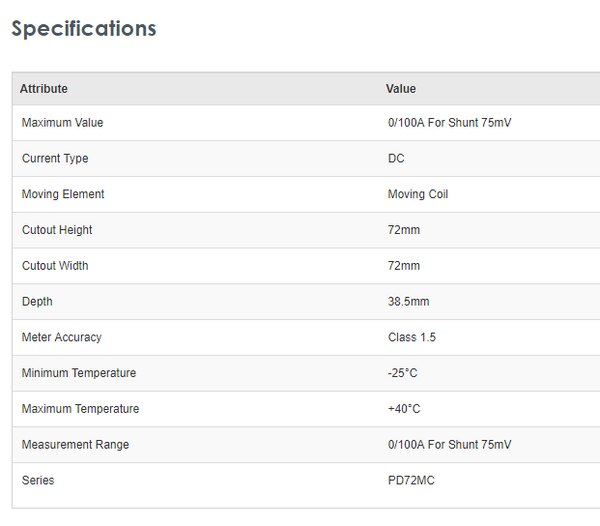This screenshot has height=526, width=600.
Task: Select the PD72MC series value
Action: pyautogui.click(x=411, y=481)
